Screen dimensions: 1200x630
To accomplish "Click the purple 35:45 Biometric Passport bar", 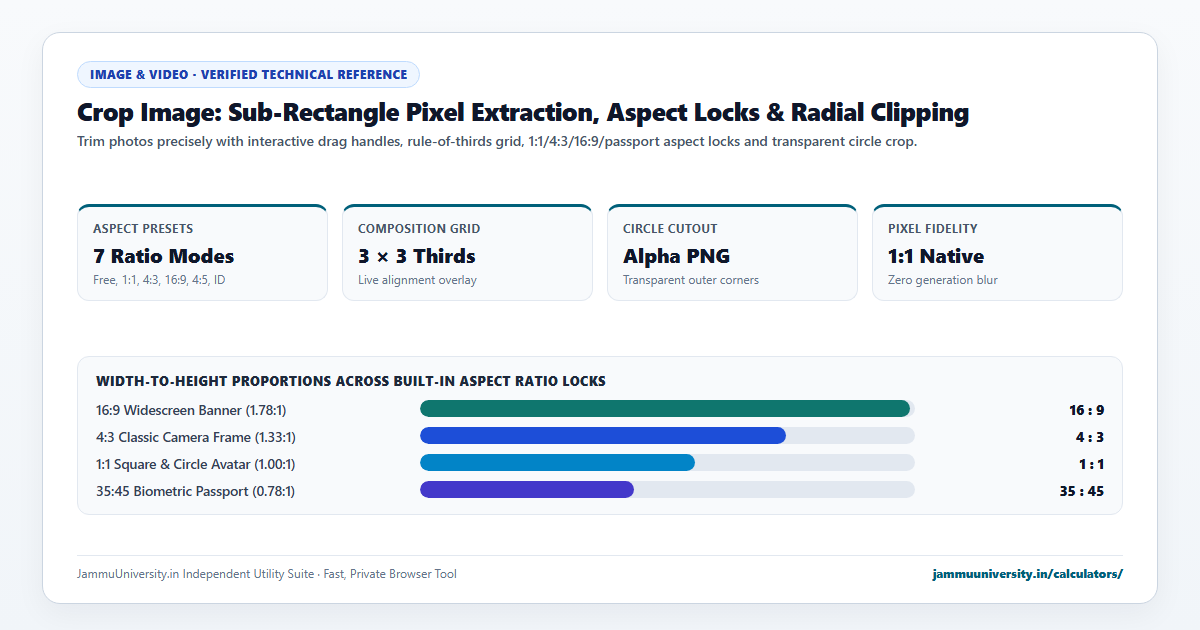I will coord(527,489).
